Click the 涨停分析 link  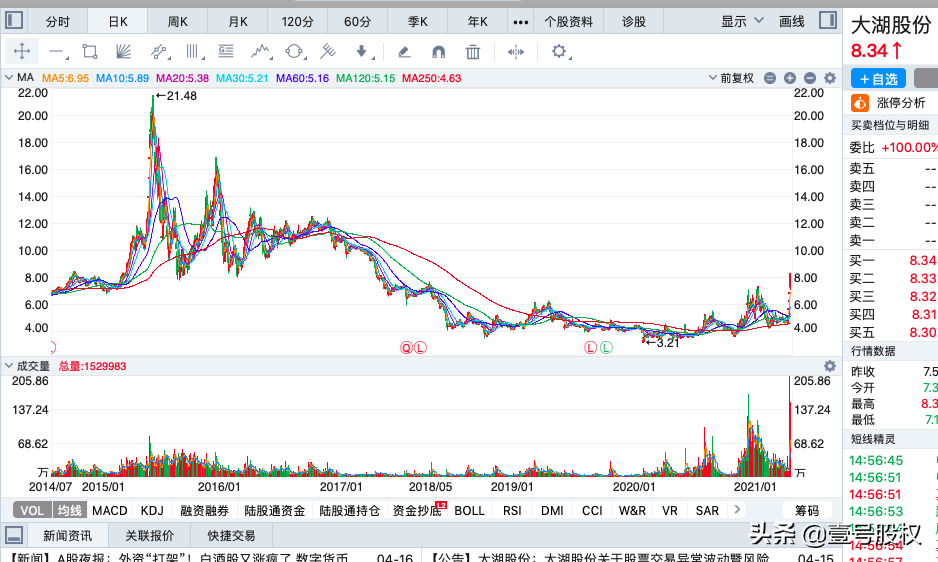[x=901, y=103]
